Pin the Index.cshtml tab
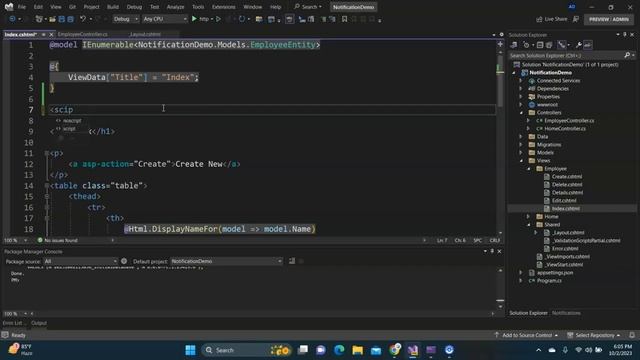 click(44, 35)
